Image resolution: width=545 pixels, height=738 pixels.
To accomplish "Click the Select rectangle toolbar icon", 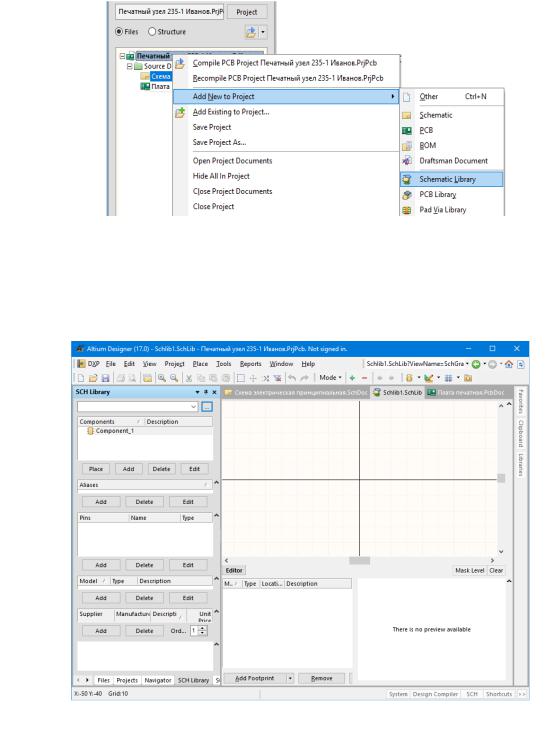I will pyautogui.click(x=240, y=378).
